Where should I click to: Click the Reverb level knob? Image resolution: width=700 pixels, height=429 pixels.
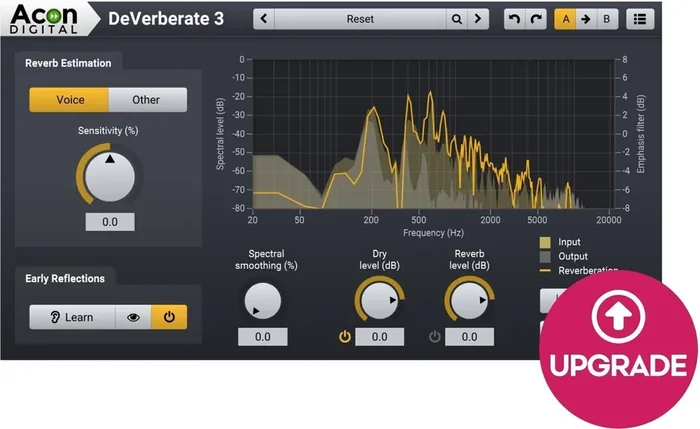coord(469,300)
